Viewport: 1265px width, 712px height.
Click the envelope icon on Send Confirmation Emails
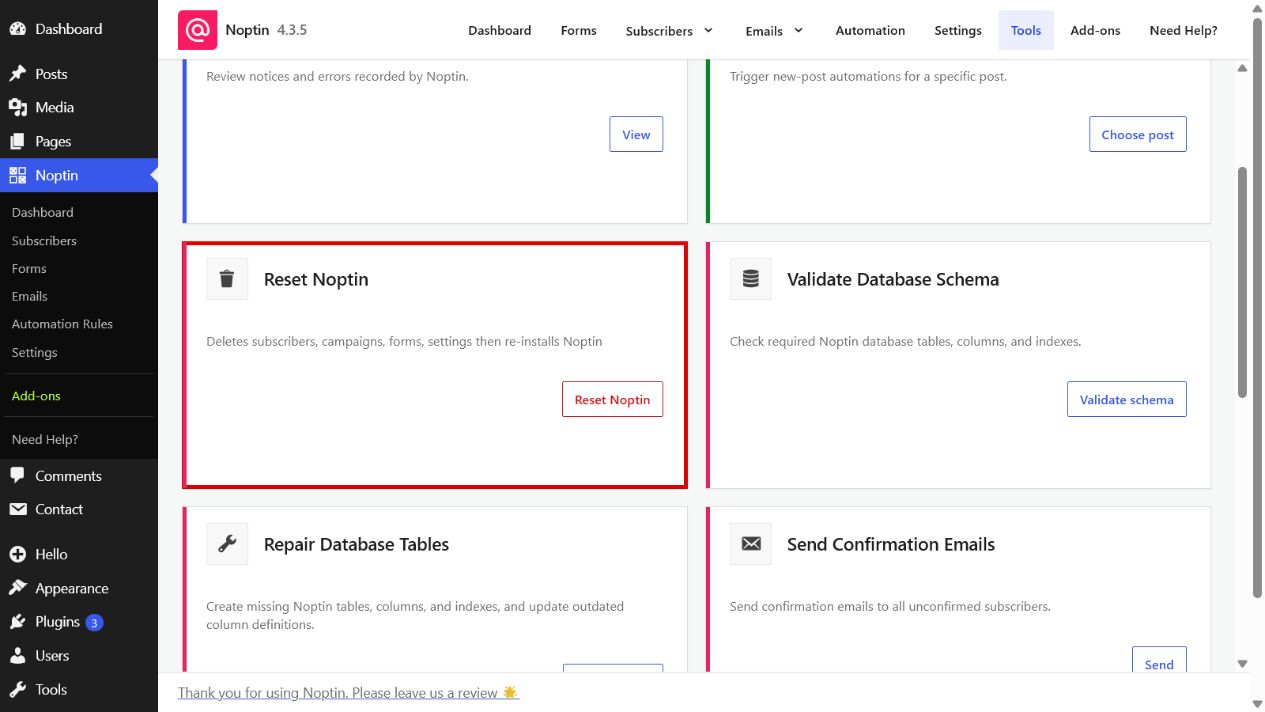pos(751,544)
